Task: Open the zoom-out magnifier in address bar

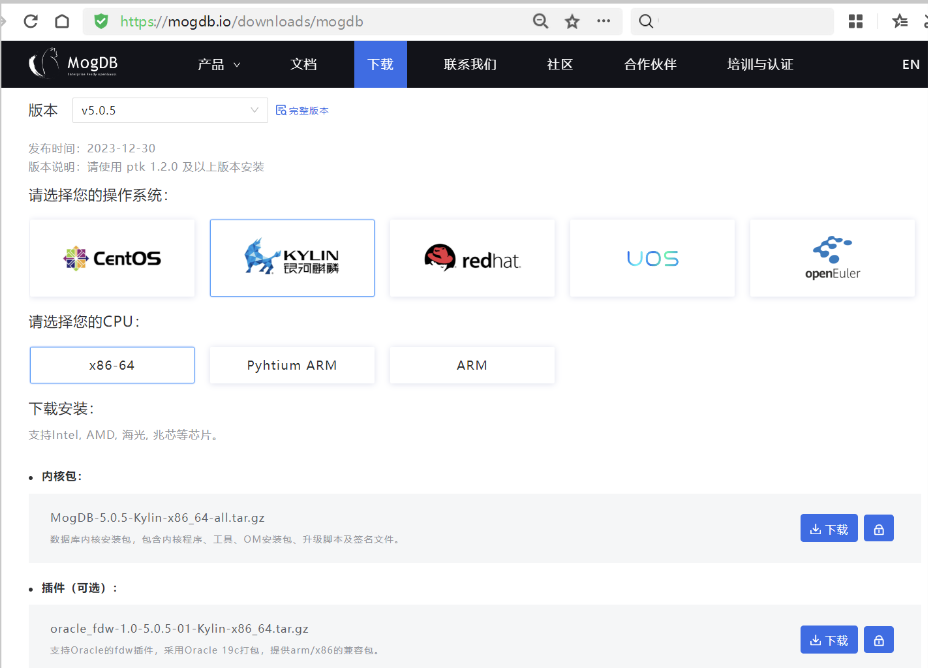Action: click(541, 21)
